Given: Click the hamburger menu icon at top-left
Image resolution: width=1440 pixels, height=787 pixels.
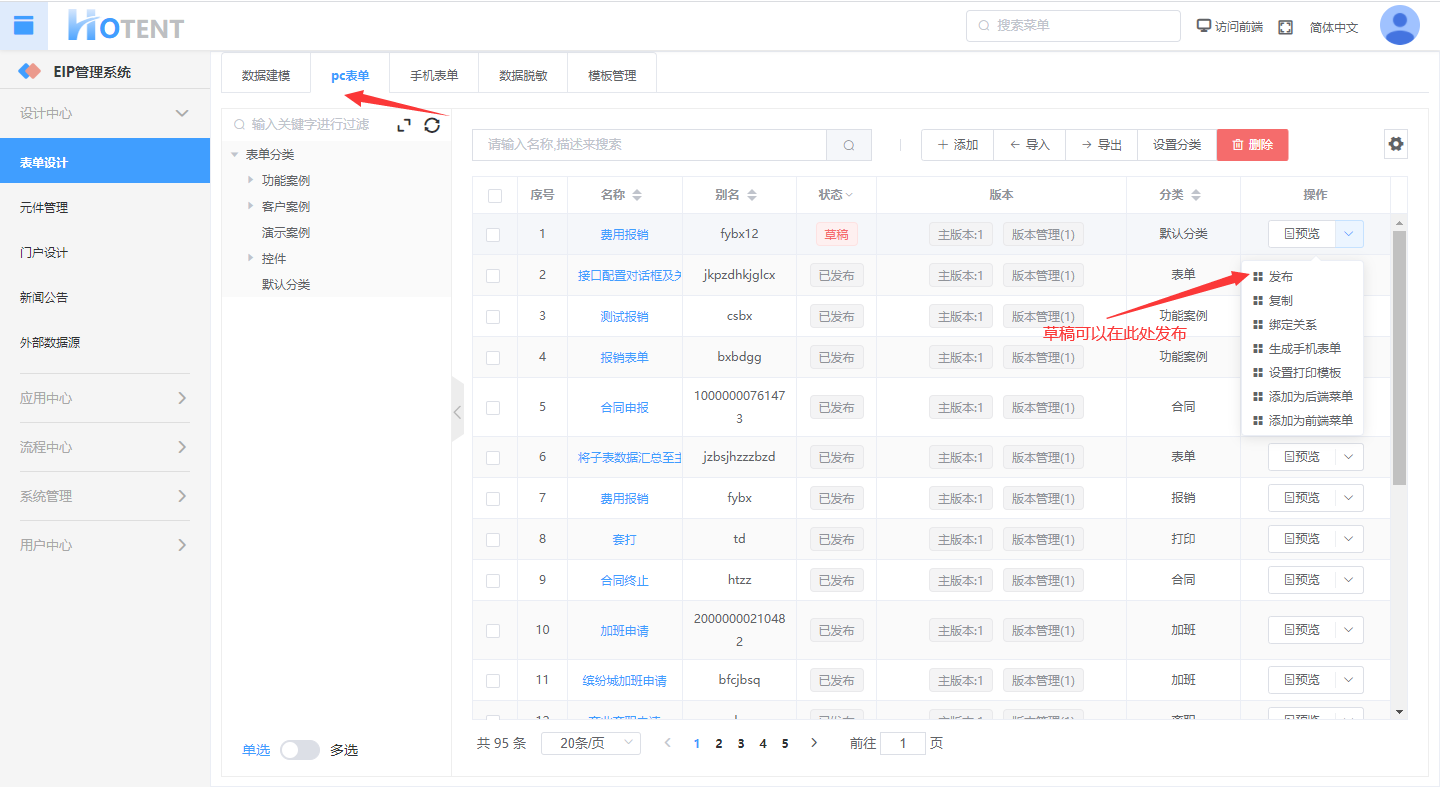Looking at the screenshot, I should coord(24,25).
